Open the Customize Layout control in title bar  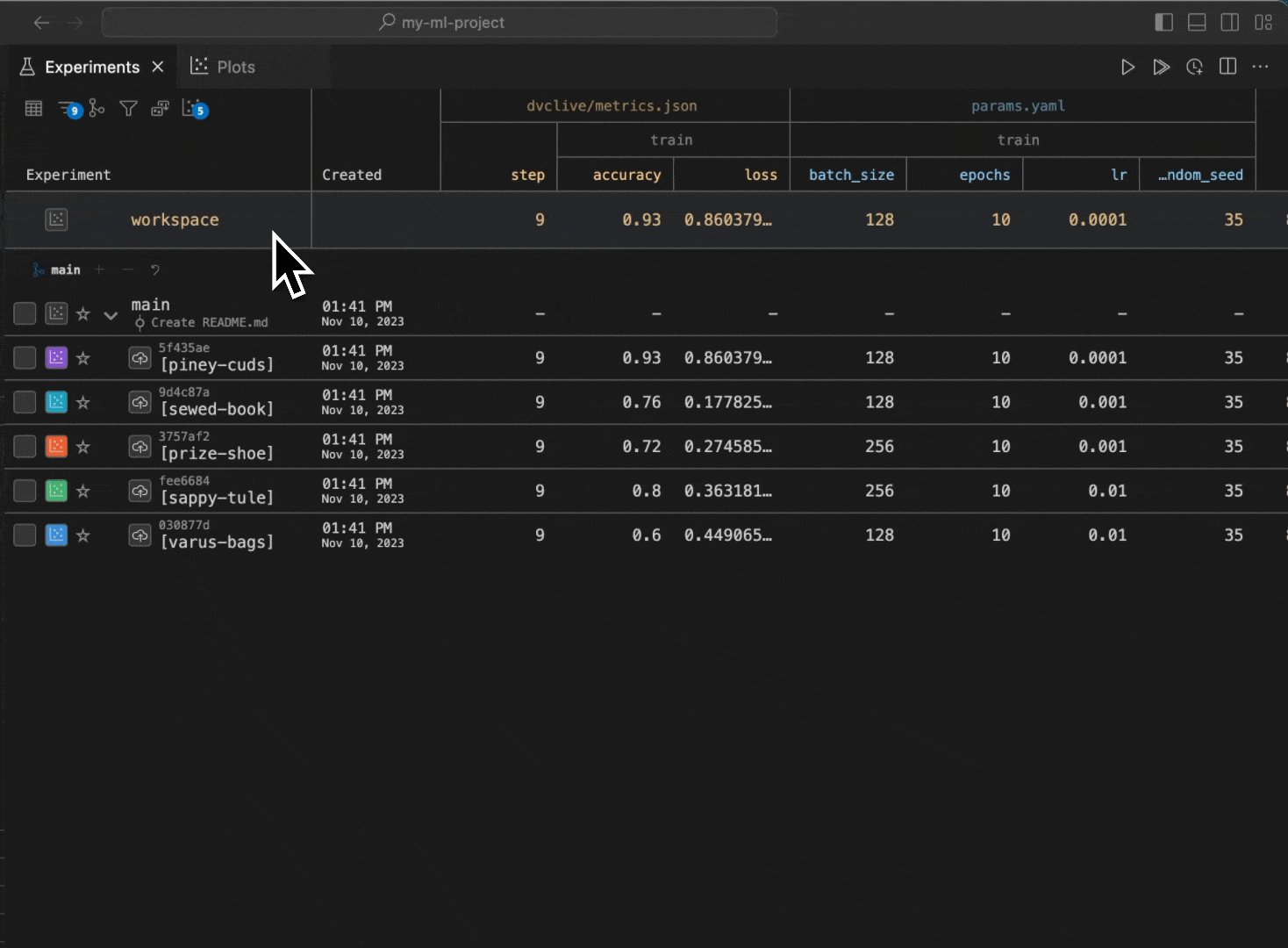pyautogui.click(x=1263, y=23)
